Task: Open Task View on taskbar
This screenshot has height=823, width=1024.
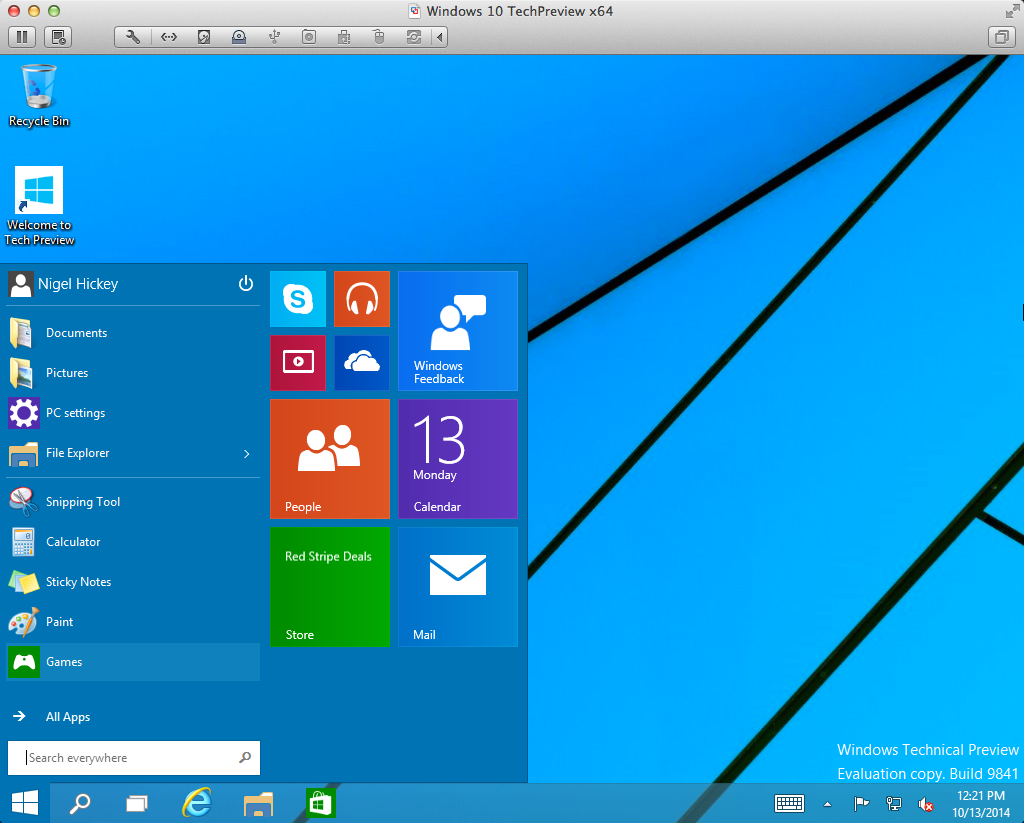Action: coord(136,803)
